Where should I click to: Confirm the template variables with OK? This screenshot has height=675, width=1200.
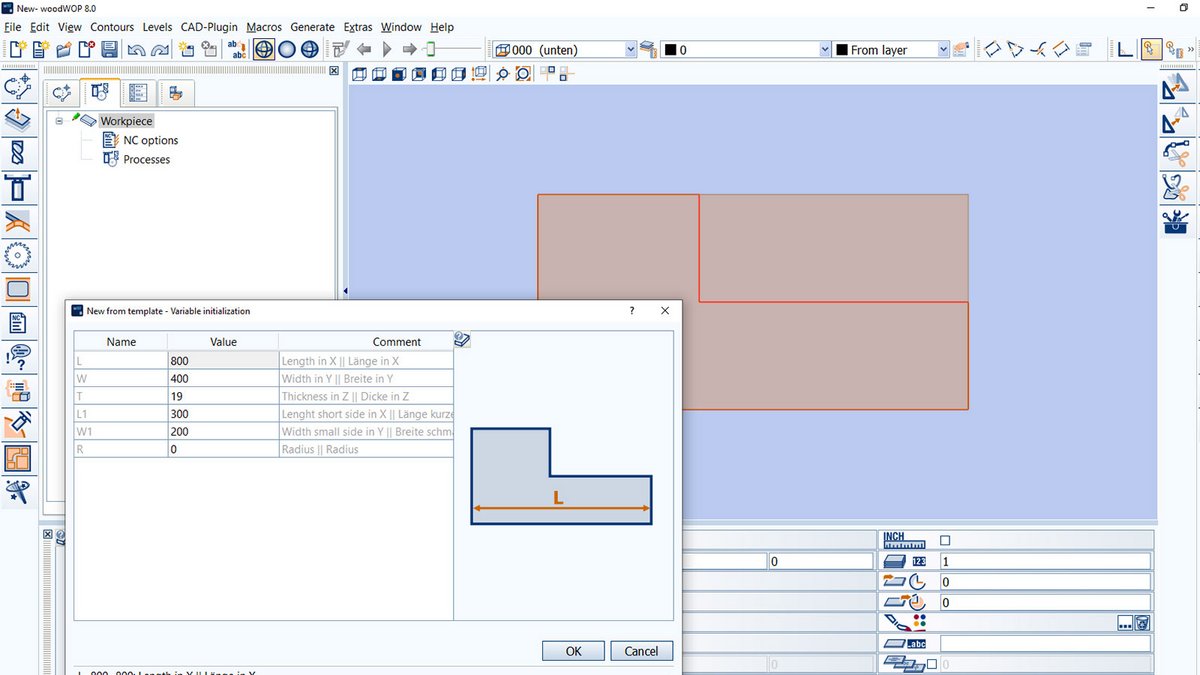(x=573, y=650)
